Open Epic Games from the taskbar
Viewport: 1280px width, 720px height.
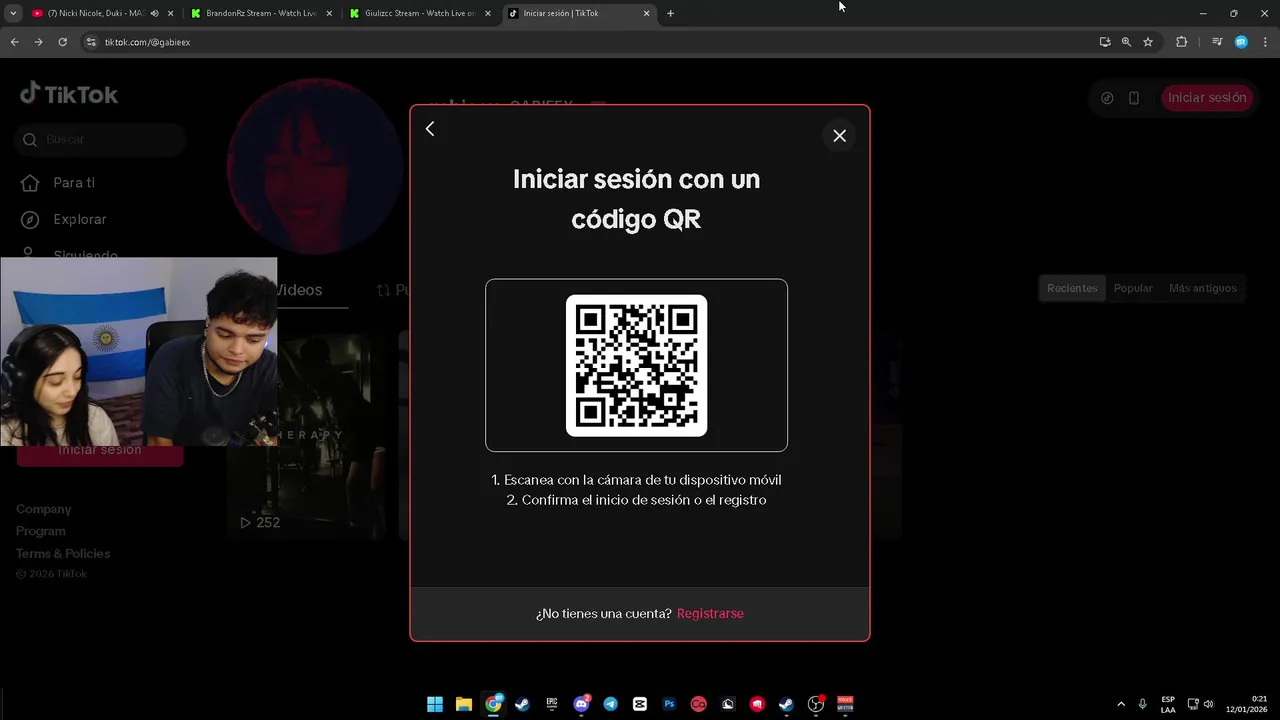(552, 704)
